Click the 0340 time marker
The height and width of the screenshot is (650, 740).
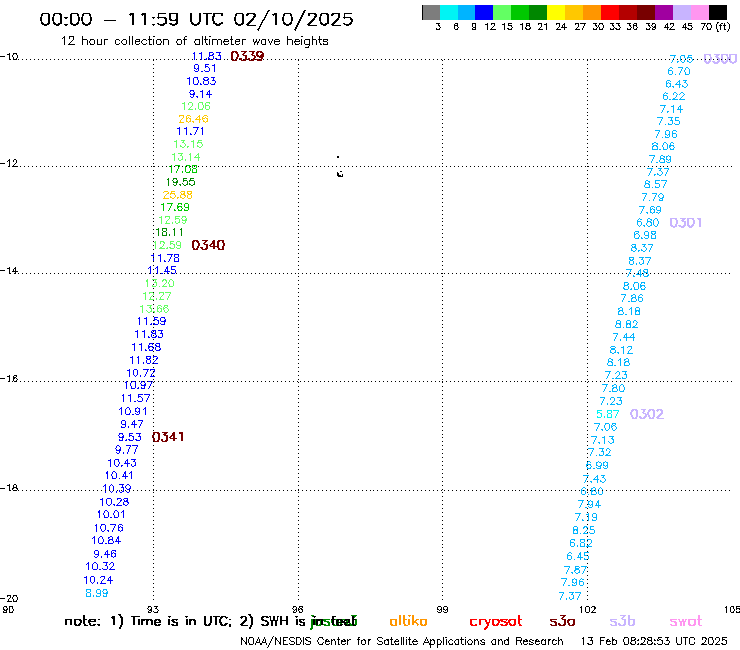coord(208,245)
